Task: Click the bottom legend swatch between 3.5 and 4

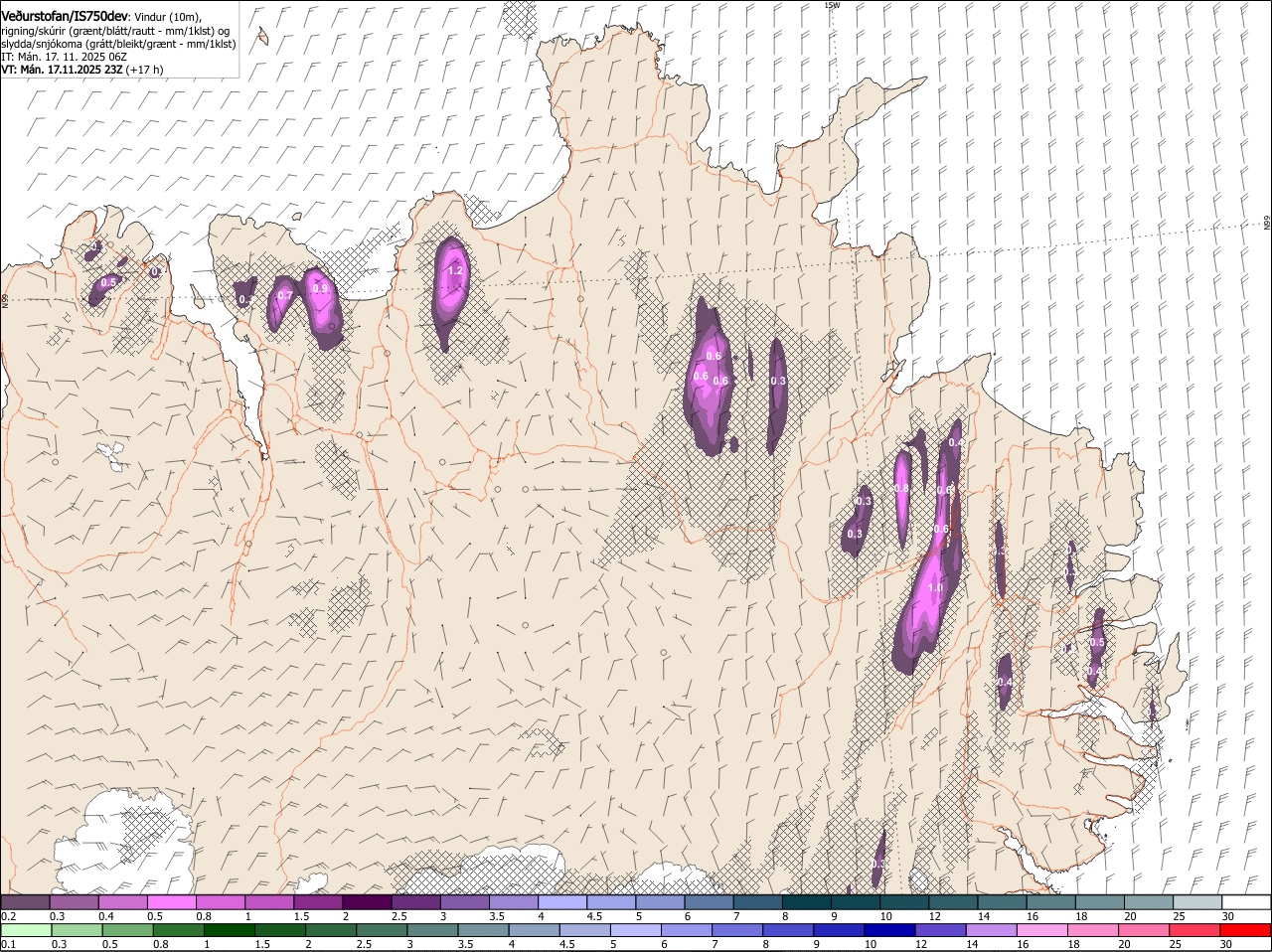Action: click(483, 930)
